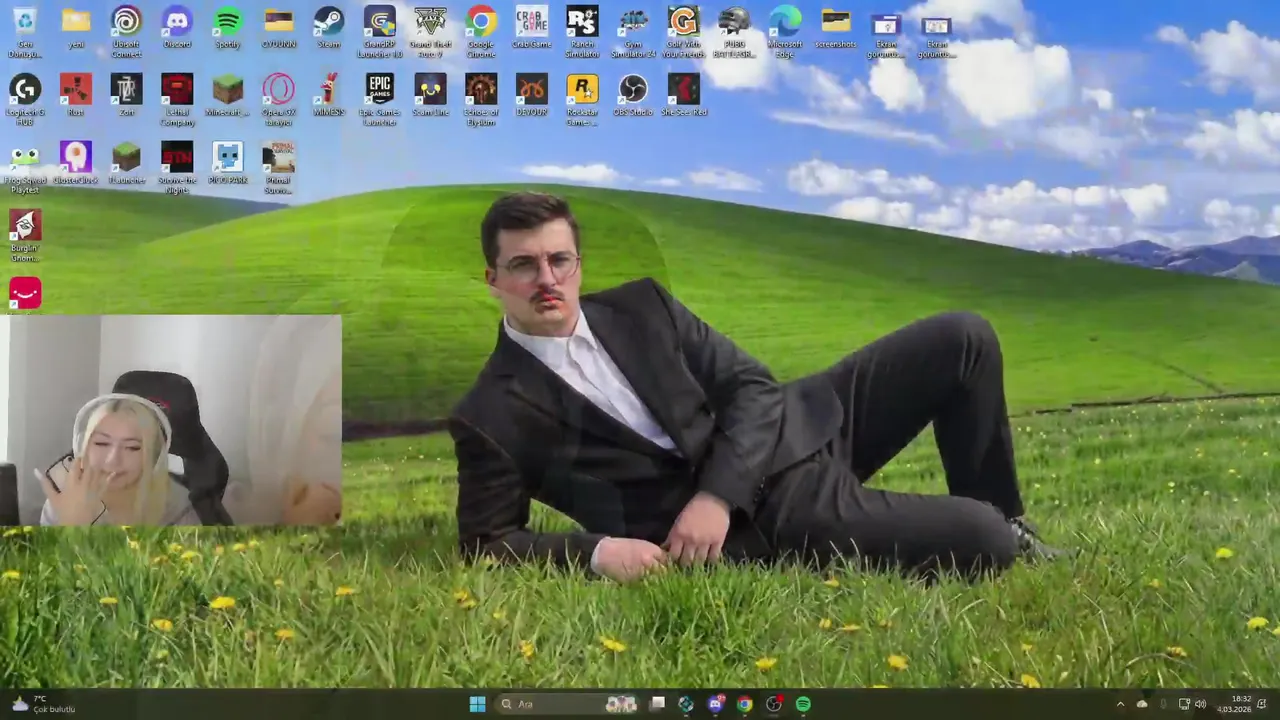Open Opera GX browser shortcut

[279, 100]
